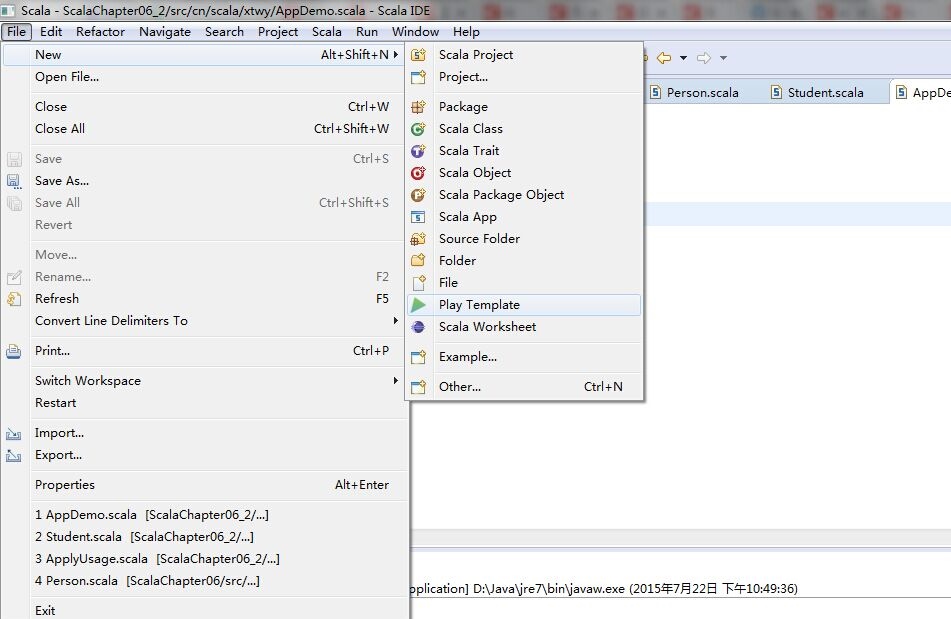This screenshot has height=619, width=951.
Task: Open the Search menu
Action: tap(224, 32)
